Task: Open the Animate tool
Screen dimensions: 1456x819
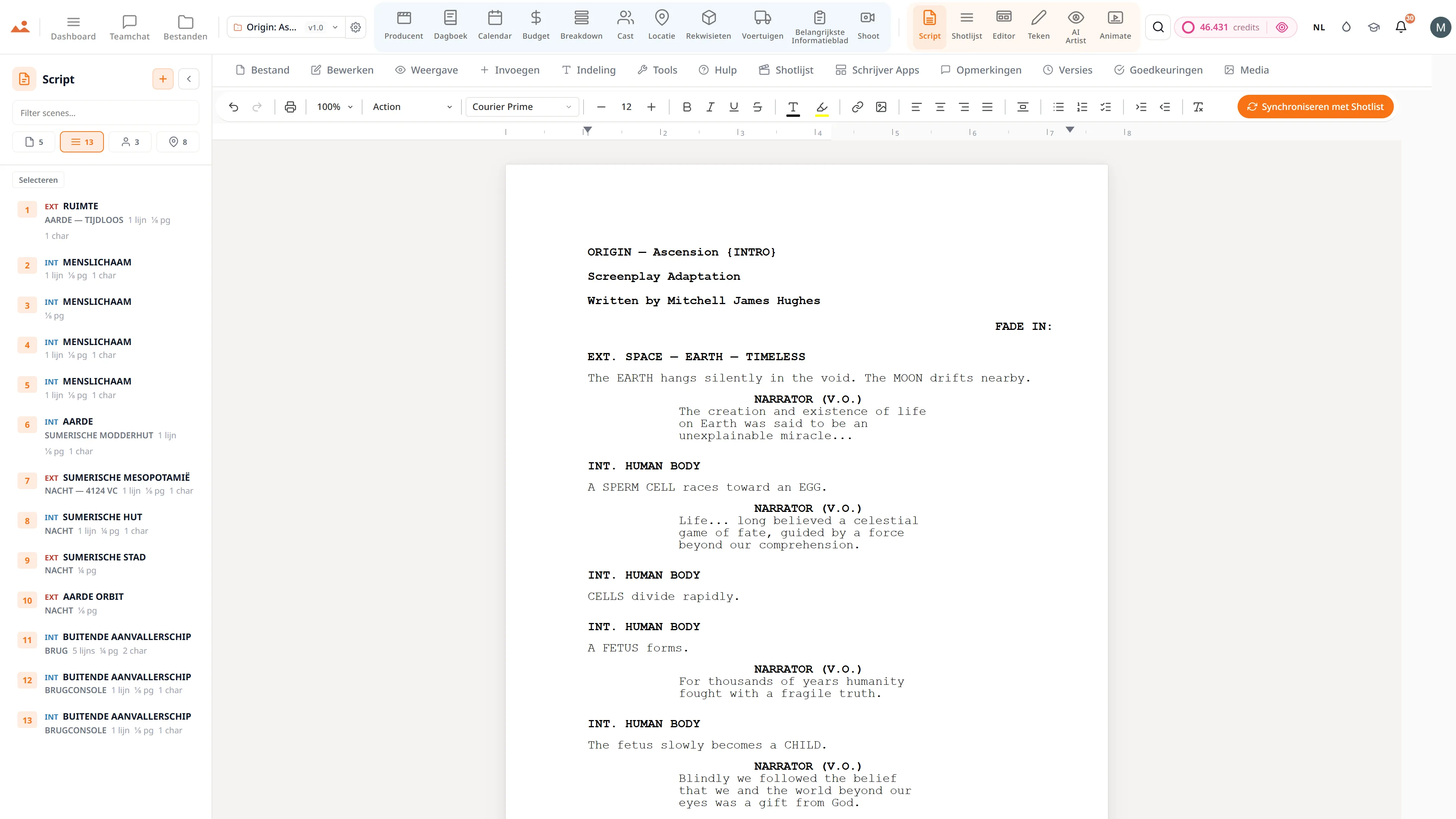Action: [x=1115, y=26]
